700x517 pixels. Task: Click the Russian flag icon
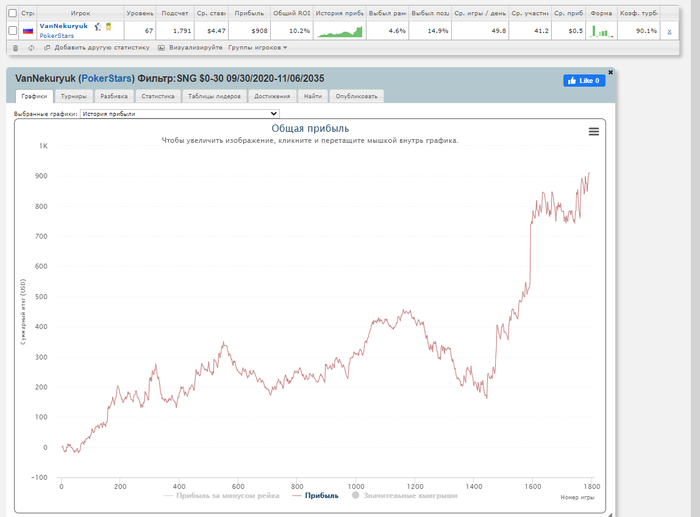point(28,31)
